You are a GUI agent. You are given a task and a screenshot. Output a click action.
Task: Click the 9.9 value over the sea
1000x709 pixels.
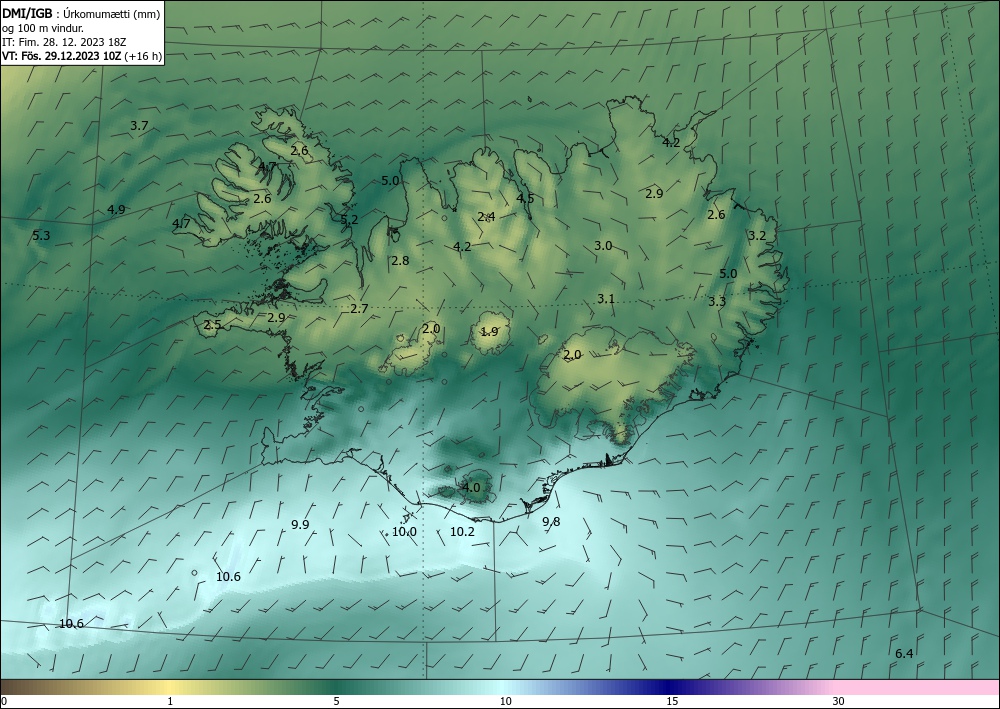coord(300,524)
